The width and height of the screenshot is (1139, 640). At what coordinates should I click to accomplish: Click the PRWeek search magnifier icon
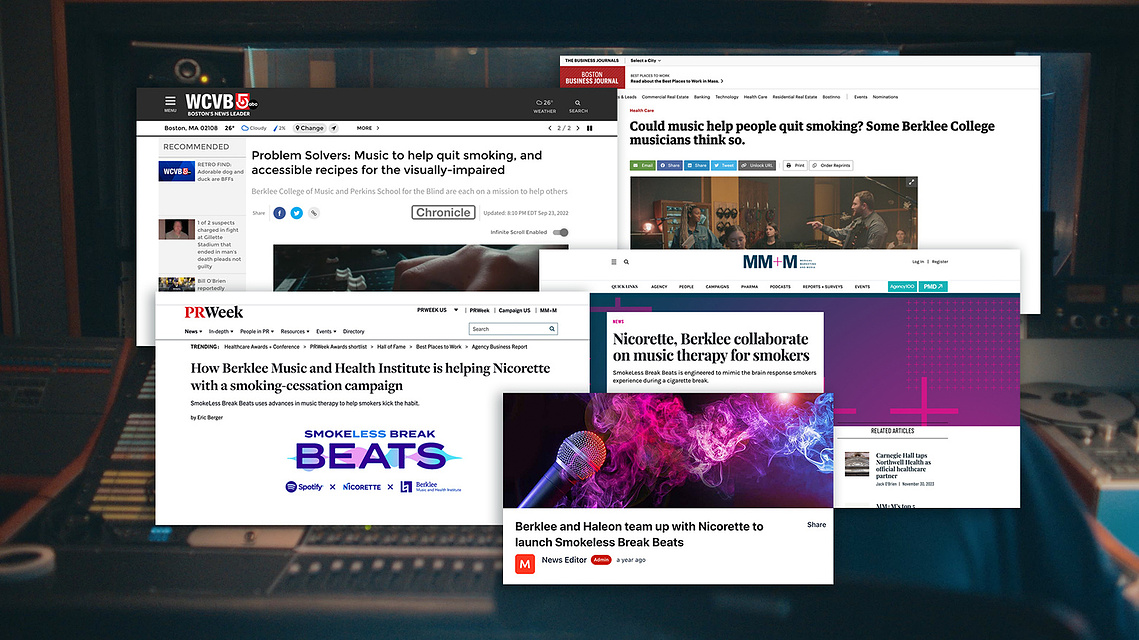point(552,329)
